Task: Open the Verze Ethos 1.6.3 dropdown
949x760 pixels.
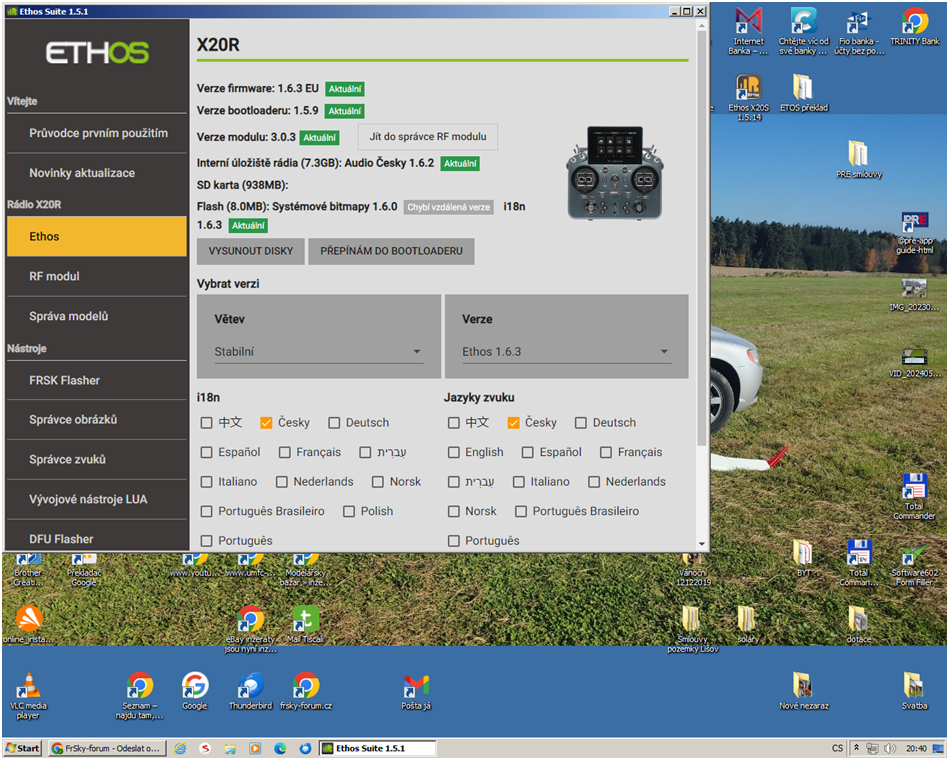Action: tap(565, 352)
